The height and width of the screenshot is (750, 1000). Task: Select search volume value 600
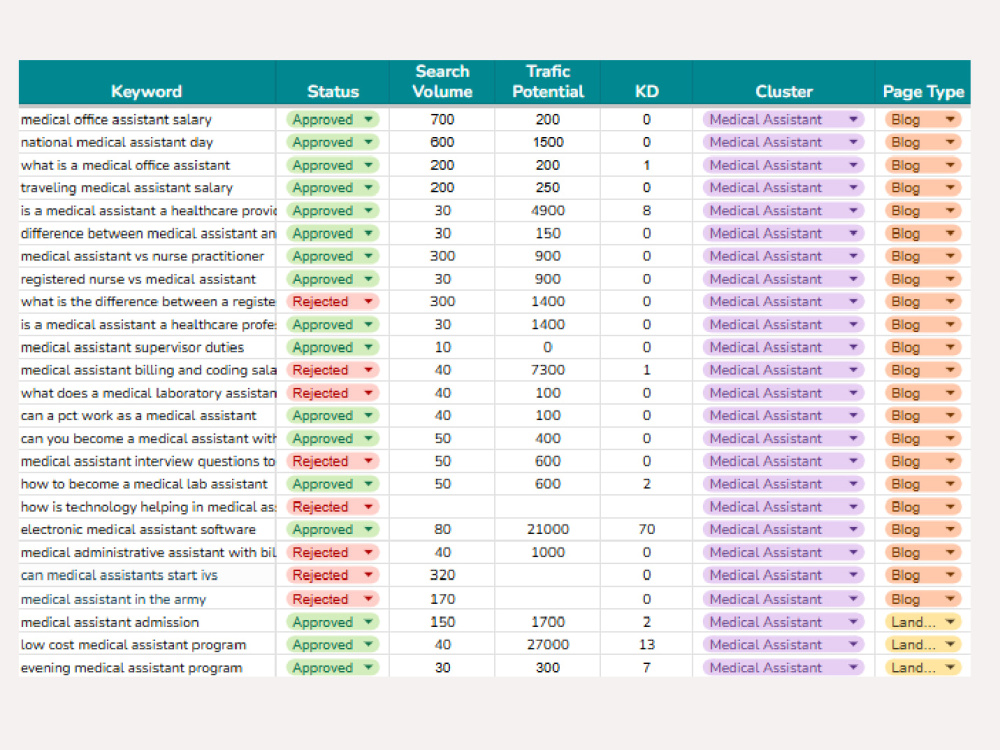[442, 142]
